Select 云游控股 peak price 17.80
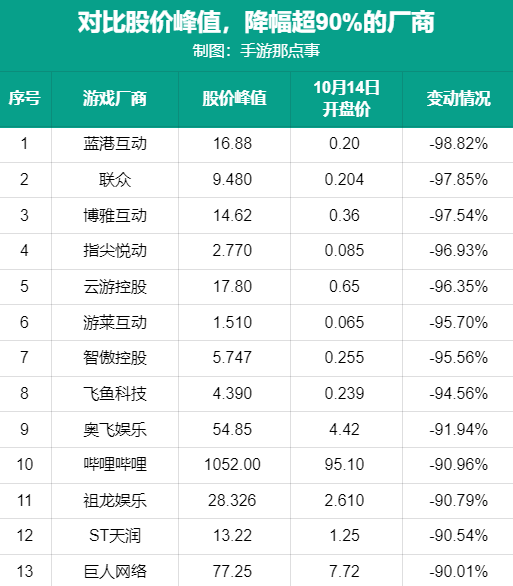 [x=232, y=287]
